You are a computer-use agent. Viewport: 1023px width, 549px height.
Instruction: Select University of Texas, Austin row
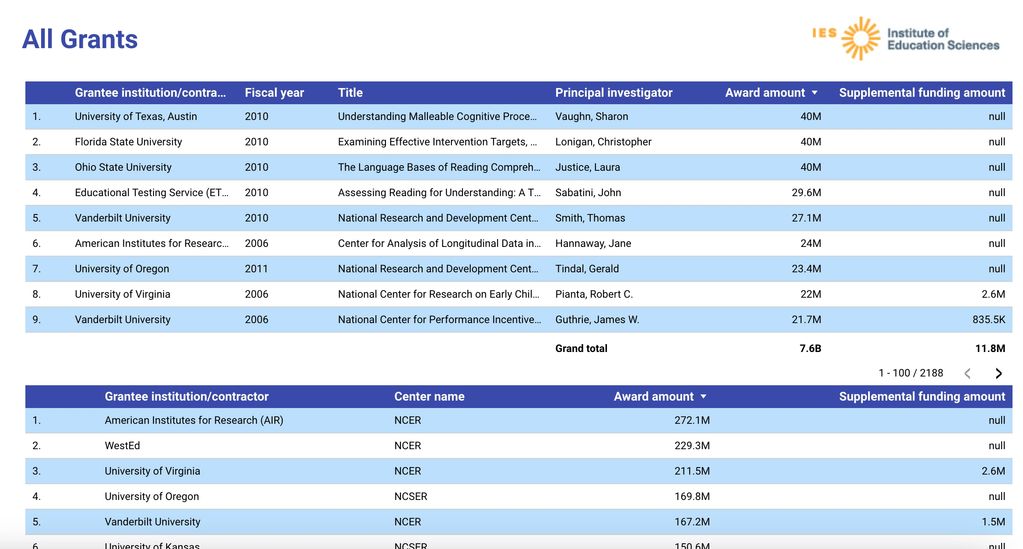point(136,117)
